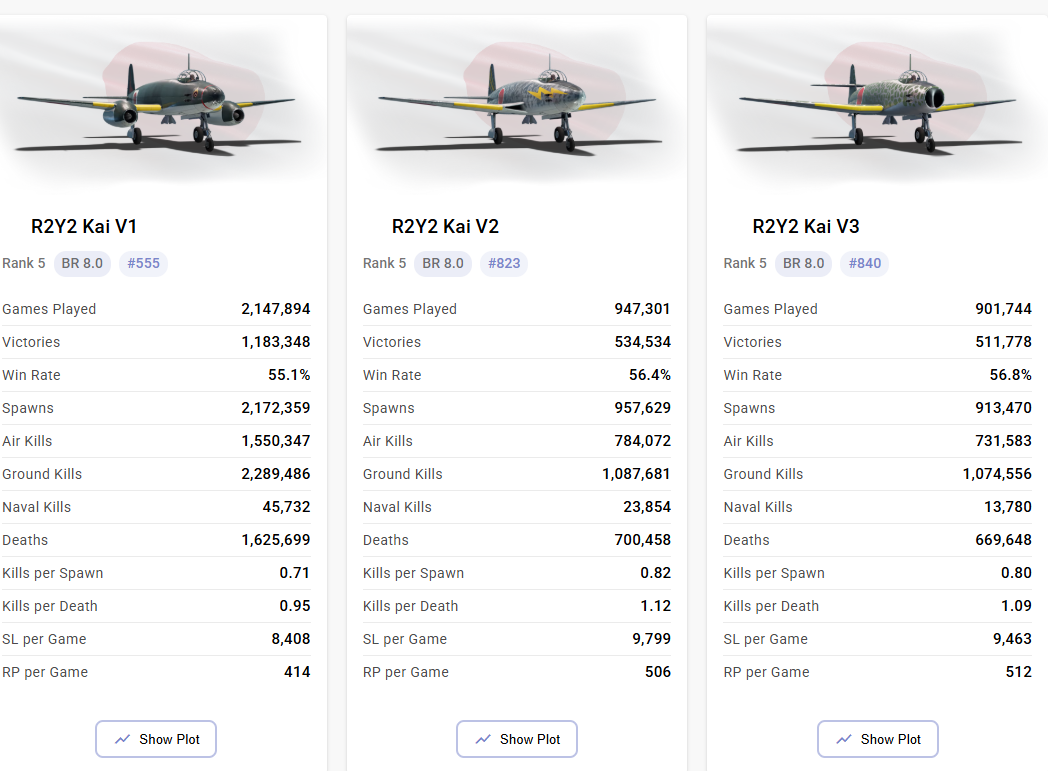Viewport: 1048px width, 771px height.
Task: Click BR 8.0 badge on V1 card
Action: click(82, 263)
